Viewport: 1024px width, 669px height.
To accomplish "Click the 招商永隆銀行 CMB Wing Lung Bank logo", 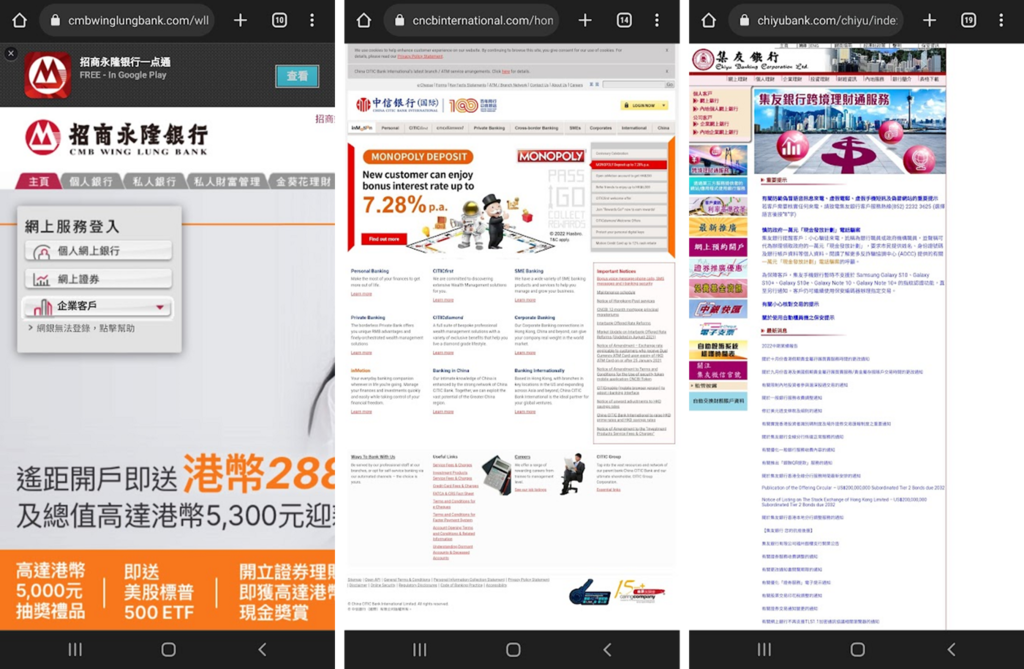I will click(x=116, y=138).
